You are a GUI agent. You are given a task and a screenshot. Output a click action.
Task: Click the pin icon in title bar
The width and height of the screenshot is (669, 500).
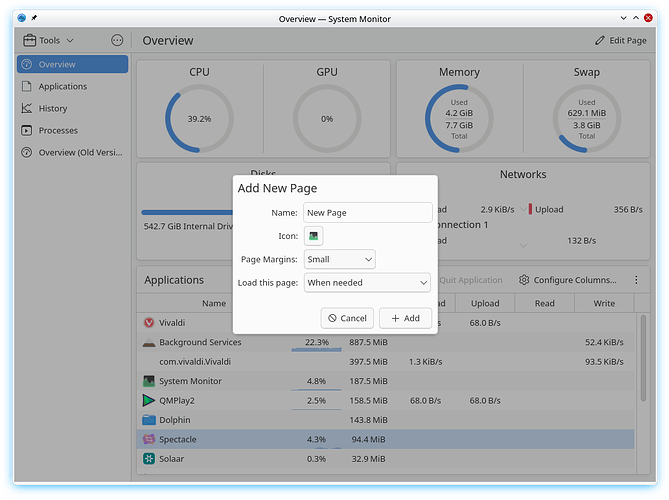tap(35, 18)
